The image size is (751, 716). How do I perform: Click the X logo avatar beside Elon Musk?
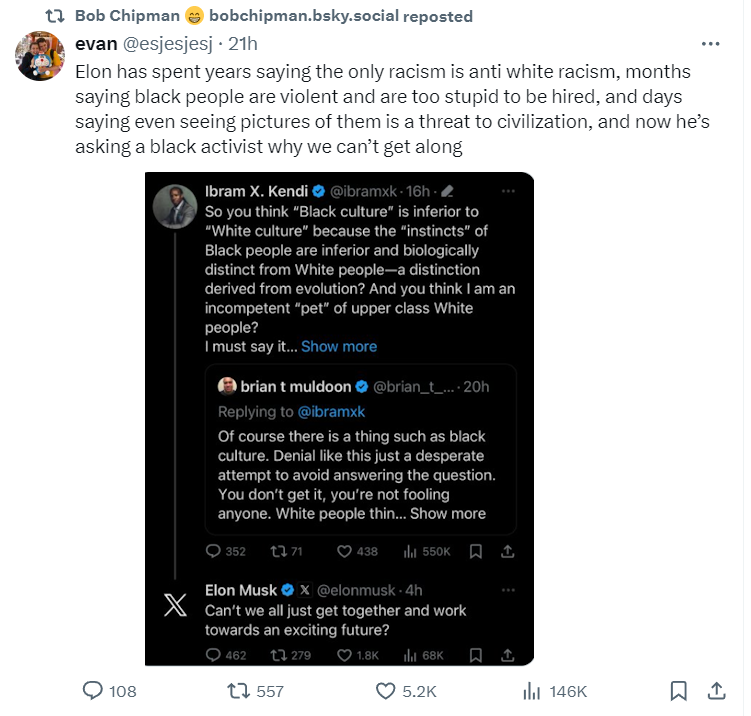174,609
